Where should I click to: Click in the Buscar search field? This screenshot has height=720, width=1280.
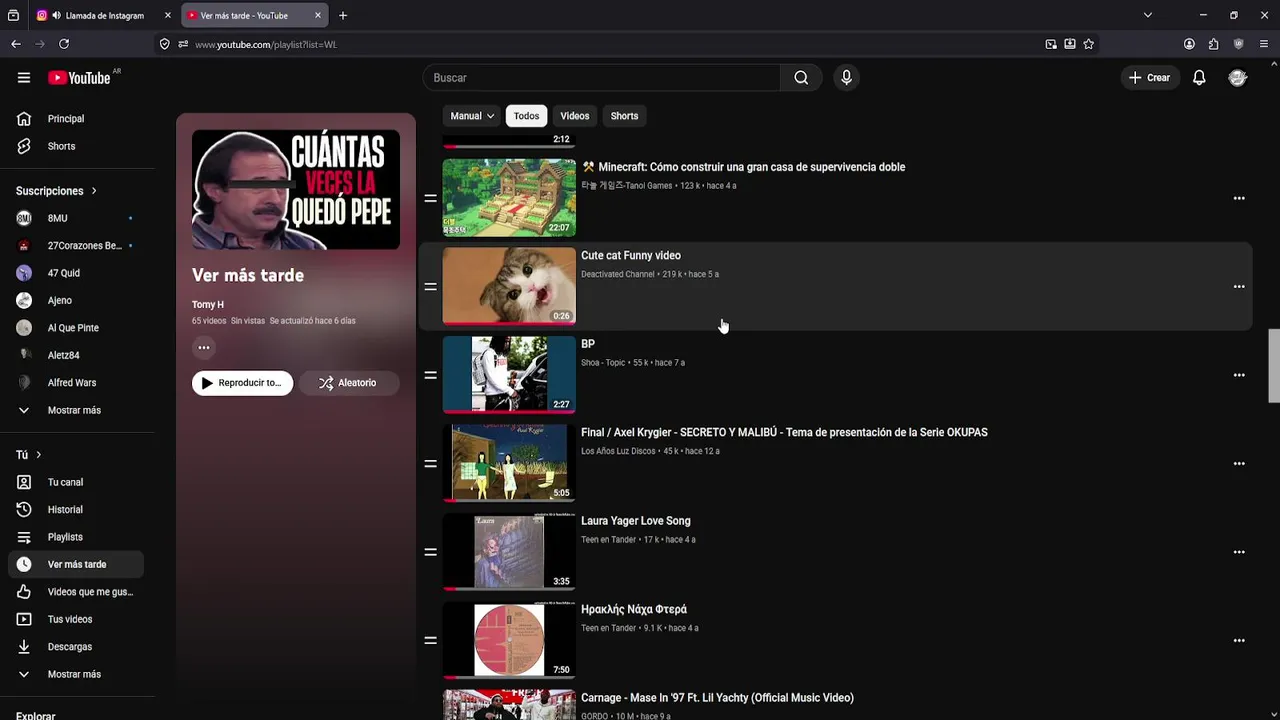click(x=601, y=78)
